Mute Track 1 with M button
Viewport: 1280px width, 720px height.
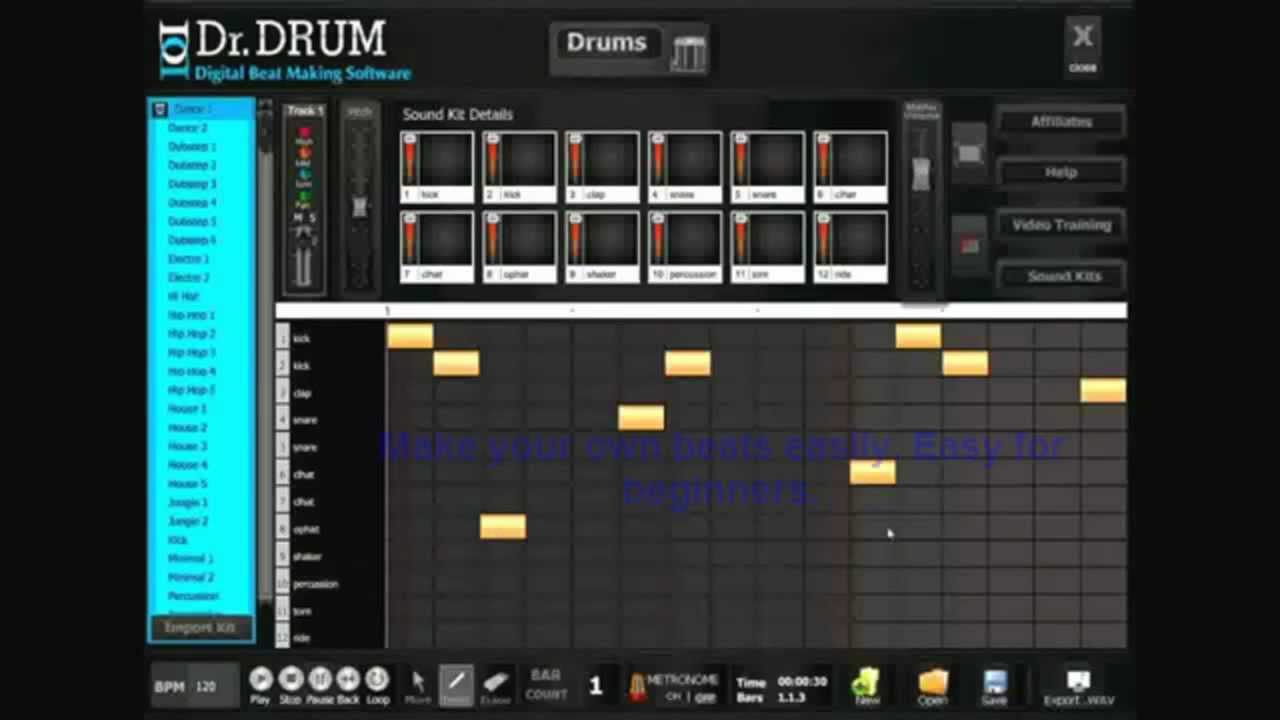(x=298, y=218)
